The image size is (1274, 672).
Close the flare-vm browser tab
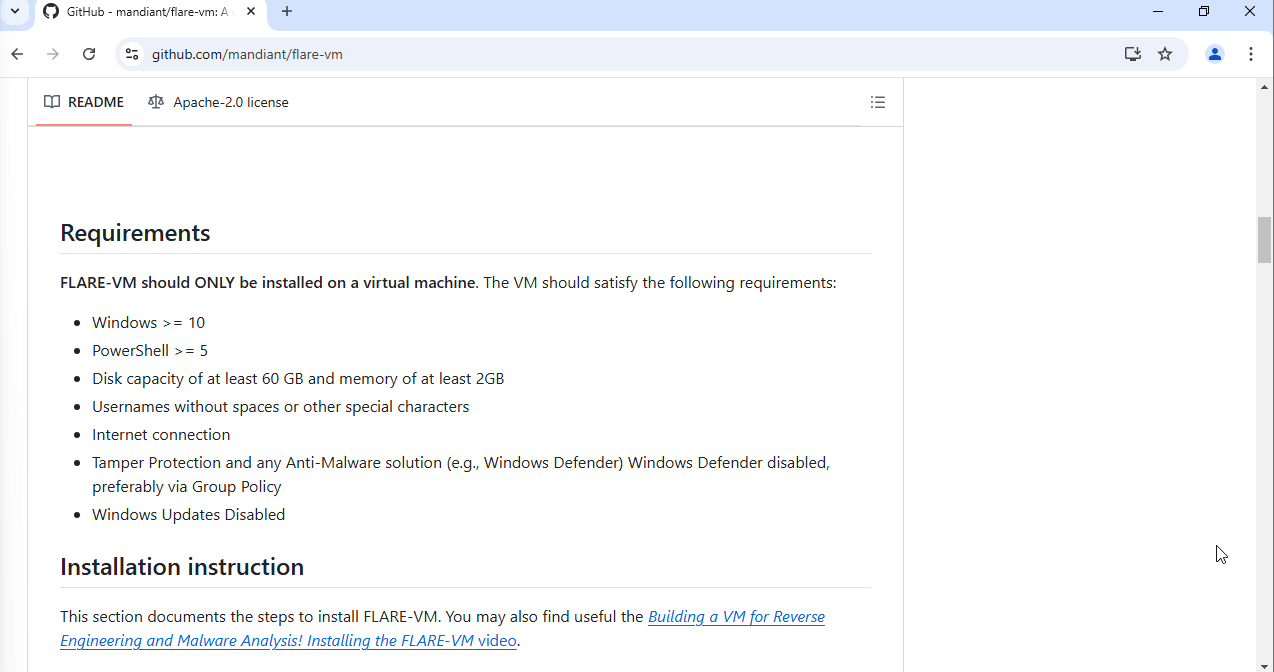click(x=250, y=12)
